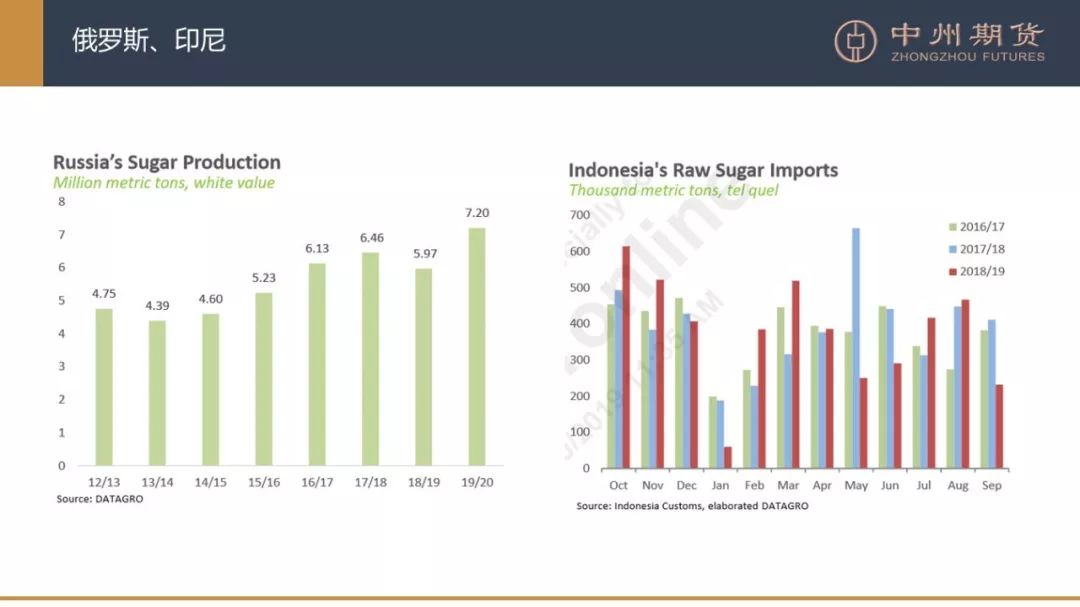The height and width of the screenshot is (607, 1080).
Task: Click the green Jun 2016/17 bar
Action: pyautogui.click(x=882, y=387)
